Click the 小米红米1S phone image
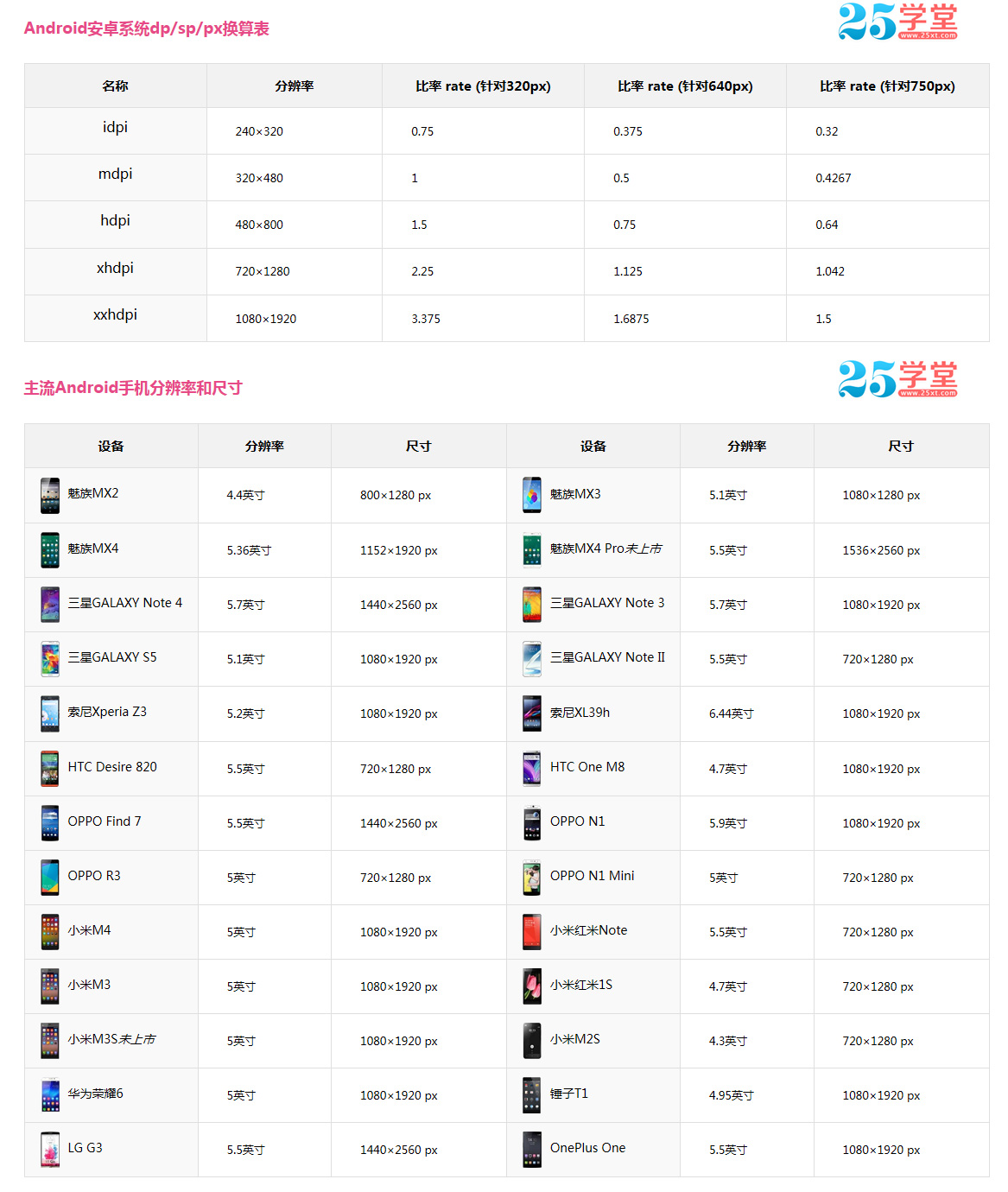Image resolution: width=1008 pixels, height=1192 pixels. point(532,986)
